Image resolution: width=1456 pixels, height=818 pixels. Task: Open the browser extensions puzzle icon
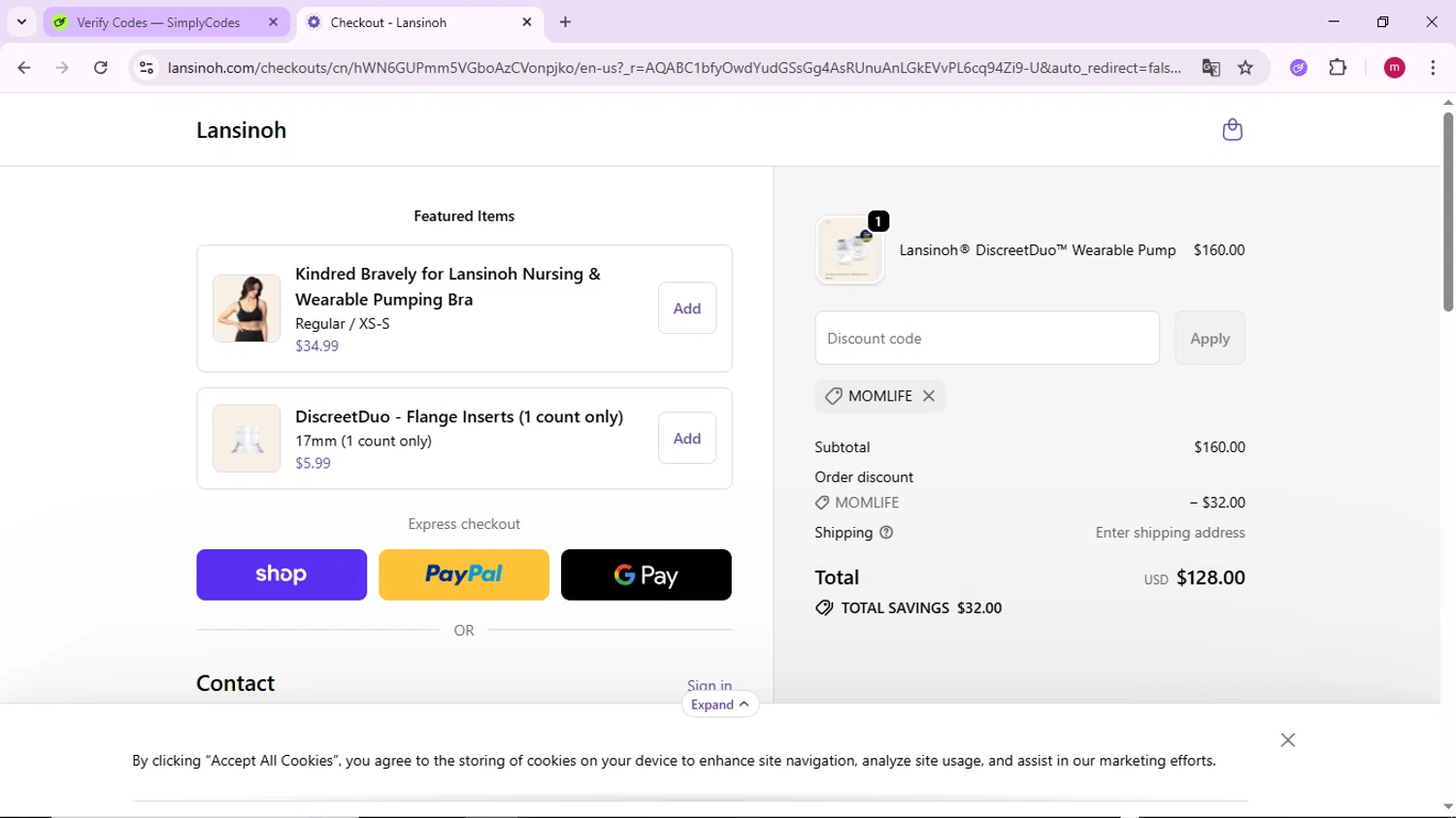[x=1338, y=68]
